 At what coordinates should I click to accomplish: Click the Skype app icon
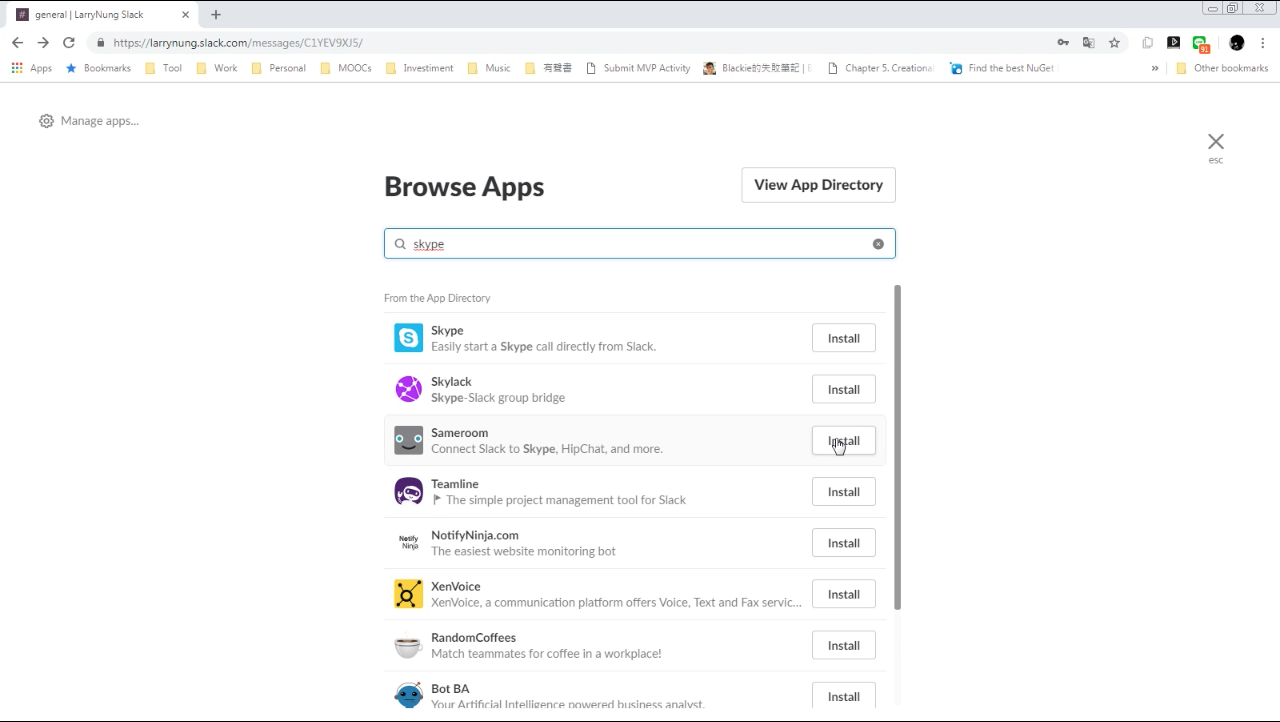click(408, 338)
